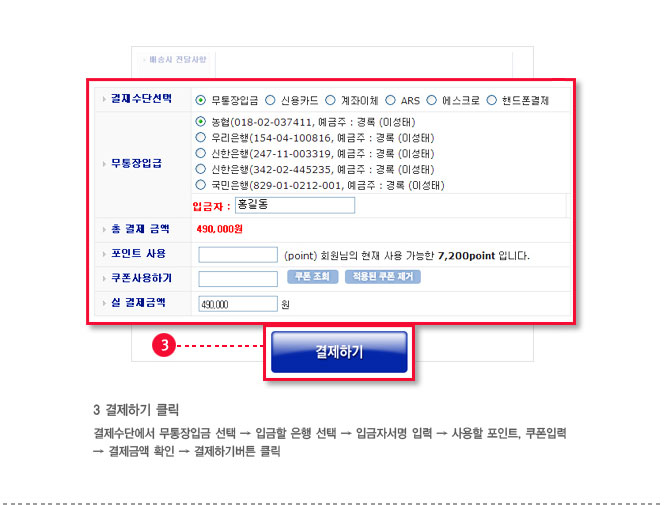The width and height of the screenshot is (668, 505).
Task: Select 농협 018-02-037411 bank account
Action: [x=200, y=121]
